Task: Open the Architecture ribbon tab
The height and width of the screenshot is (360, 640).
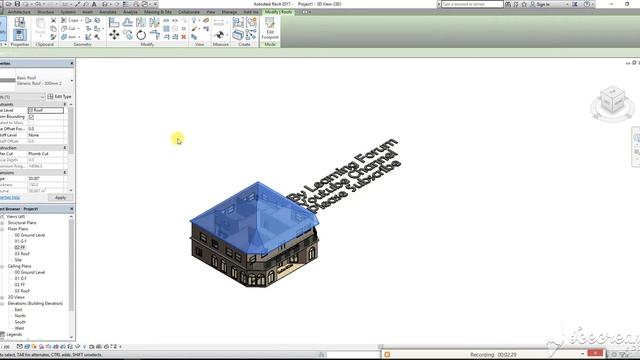Action: 19,12
